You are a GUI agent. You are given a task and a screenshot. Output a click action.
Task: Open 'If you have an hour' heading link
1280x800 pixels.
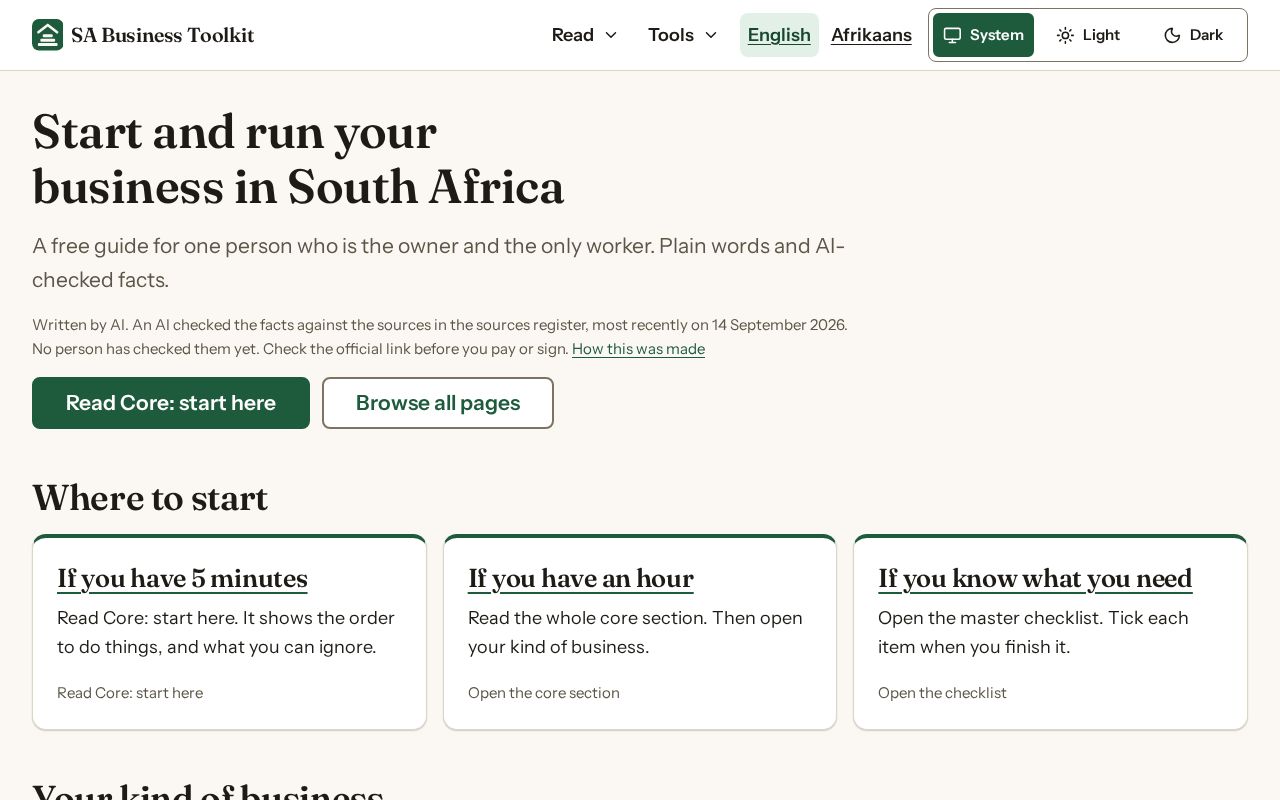pyautogui.click(x=580, y=578)
